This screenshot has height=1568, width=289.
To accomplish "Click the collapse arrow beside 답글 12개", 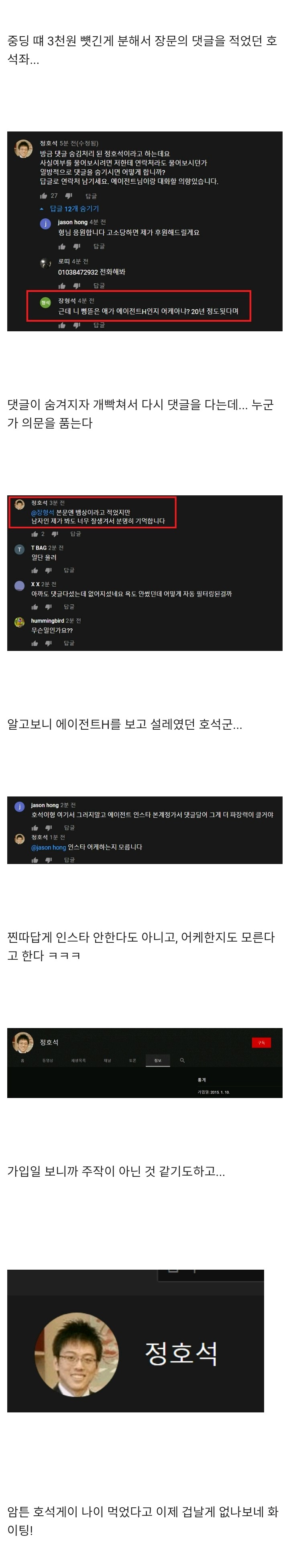I will tap(41, 209).
